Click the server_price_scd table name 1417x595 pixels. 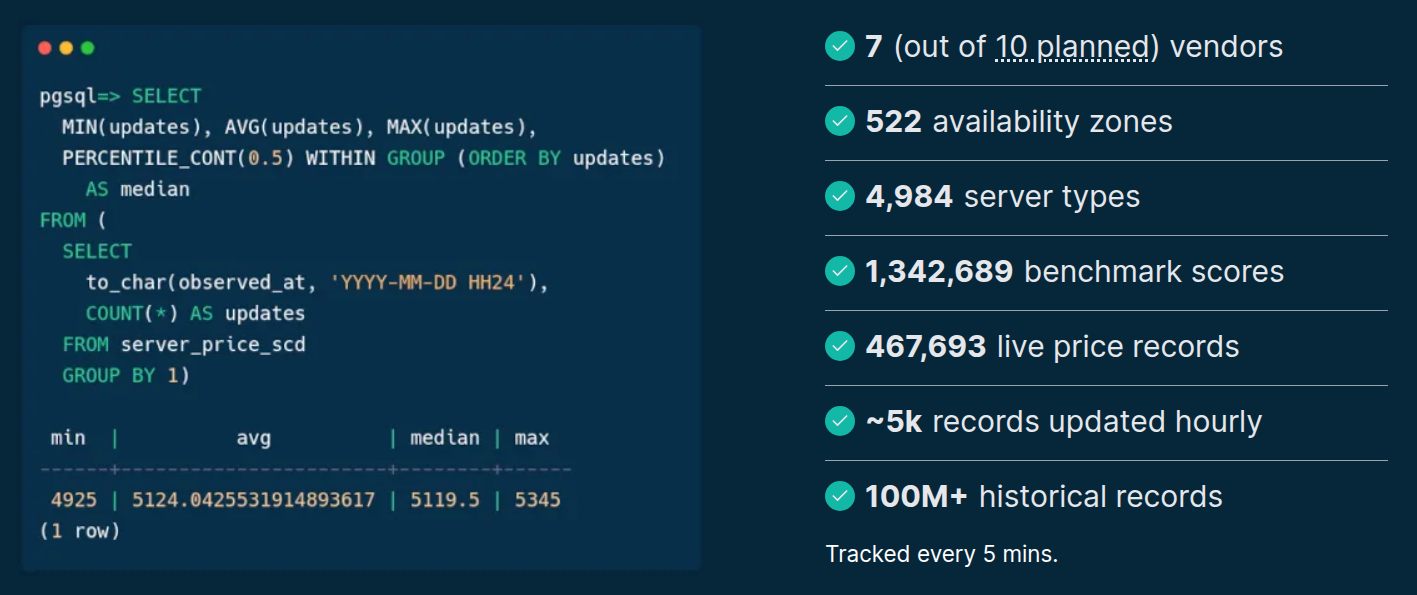pyautogui.click(x=212, y=345)
